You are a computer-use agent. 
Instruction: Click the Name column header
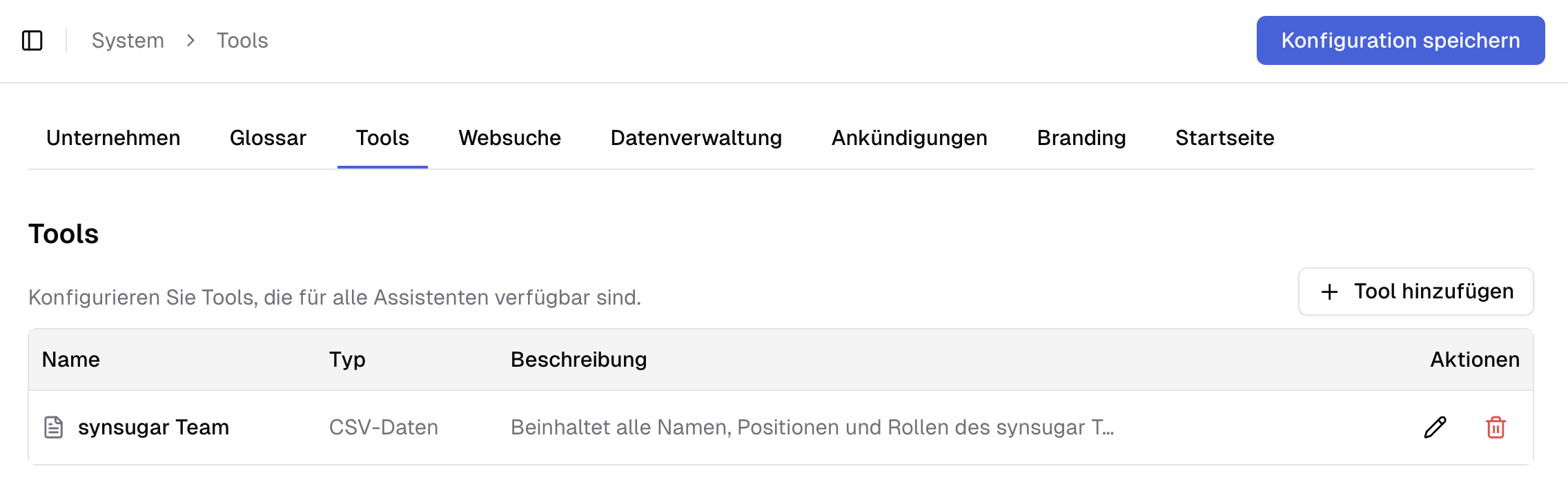70,359
